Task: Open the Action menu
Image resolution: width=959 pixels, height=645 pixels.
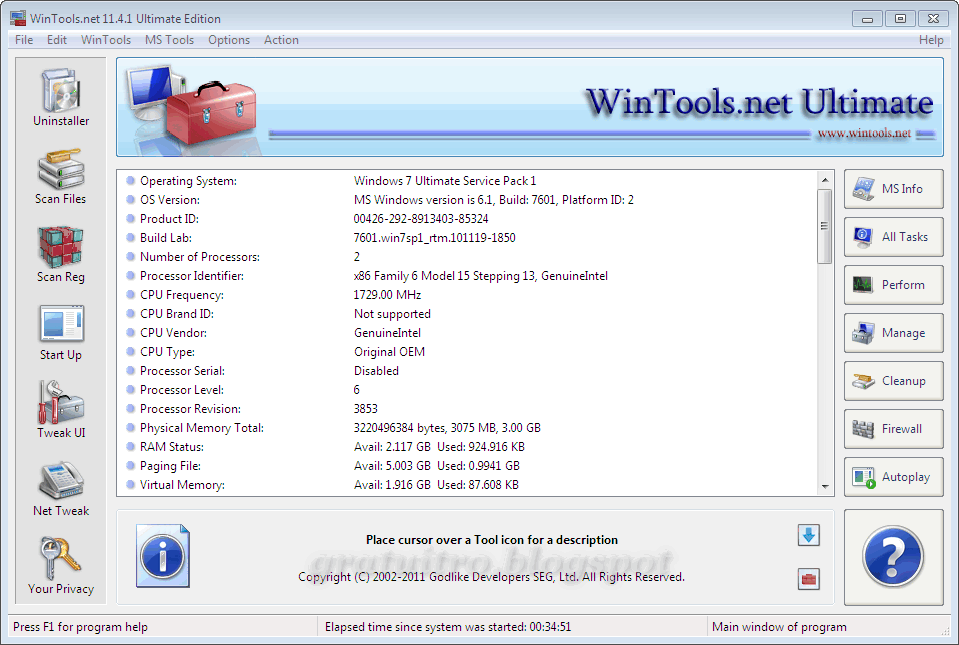Action: pos(281,40)
